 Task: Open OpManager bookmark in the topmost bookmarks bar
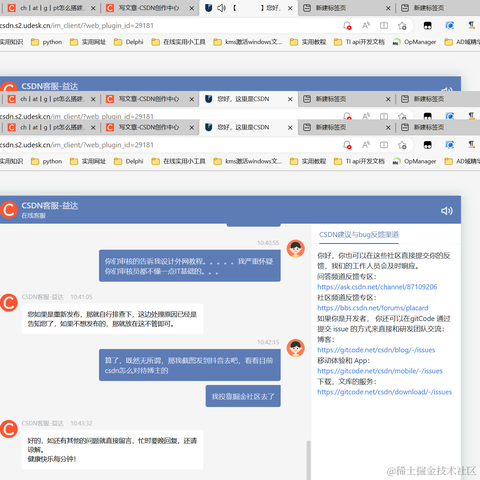tap(414, 42)
